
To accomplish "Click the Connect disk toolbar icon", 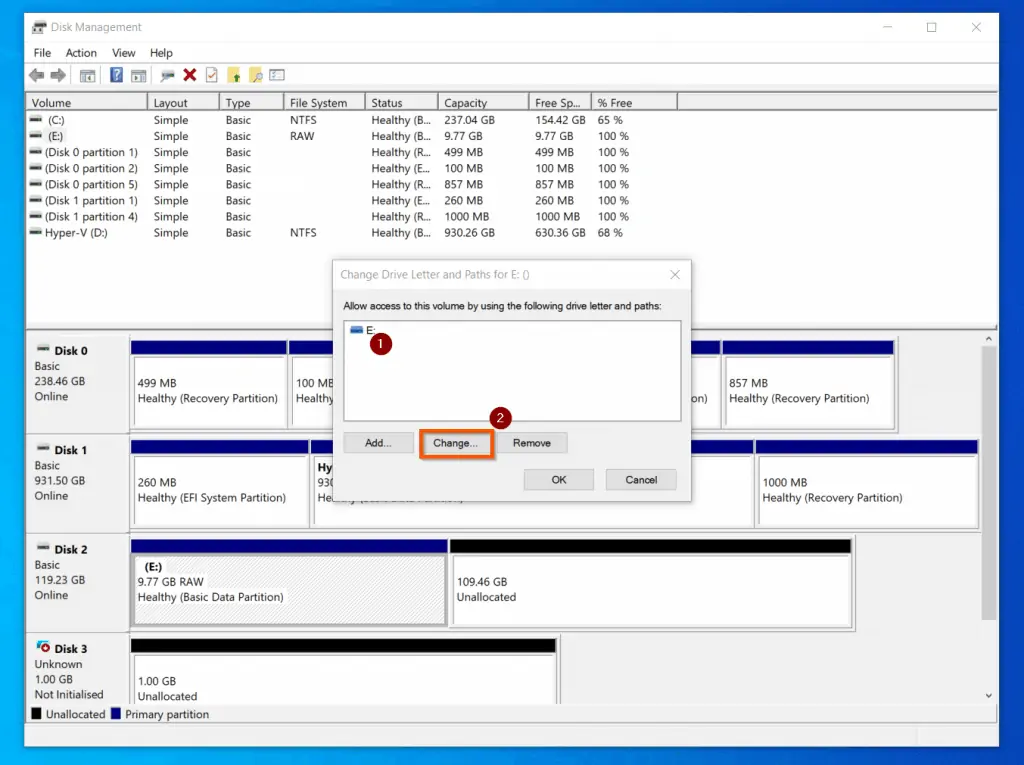I will [167, 76].
